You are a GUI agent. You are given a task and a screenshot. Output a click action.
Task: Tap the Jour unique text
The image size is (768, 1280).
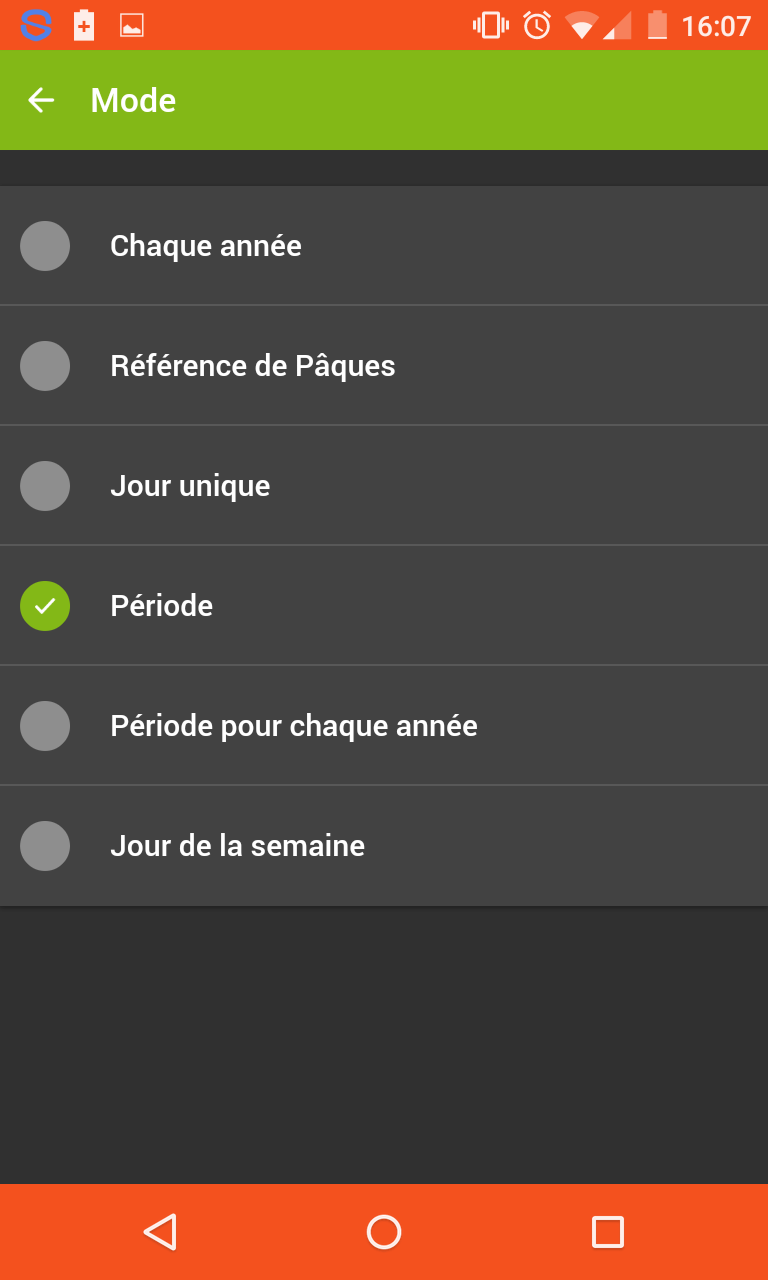pyautogui.click(x=190, y=486)
